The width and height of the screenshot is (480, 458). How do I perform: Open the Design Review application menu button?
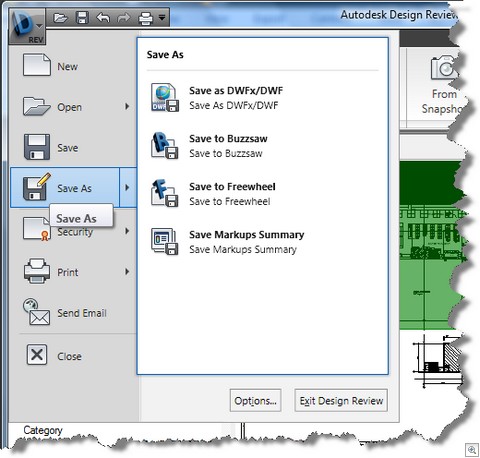27,26
